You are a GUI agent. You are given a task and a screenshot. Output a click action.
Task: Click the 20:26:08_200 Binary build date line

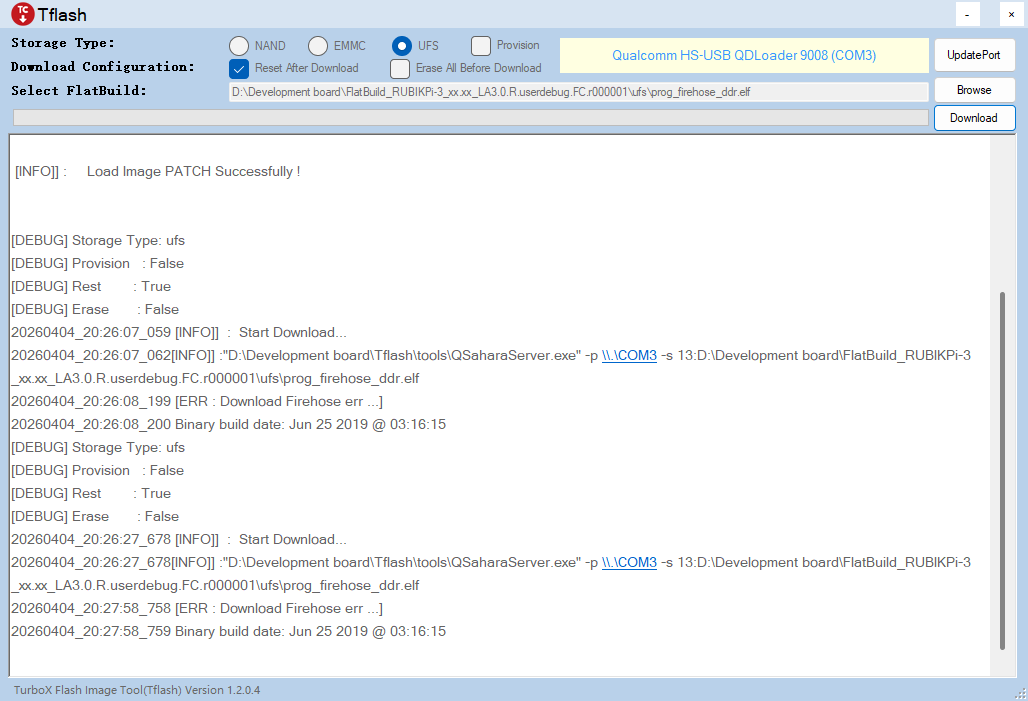[228, 424]
